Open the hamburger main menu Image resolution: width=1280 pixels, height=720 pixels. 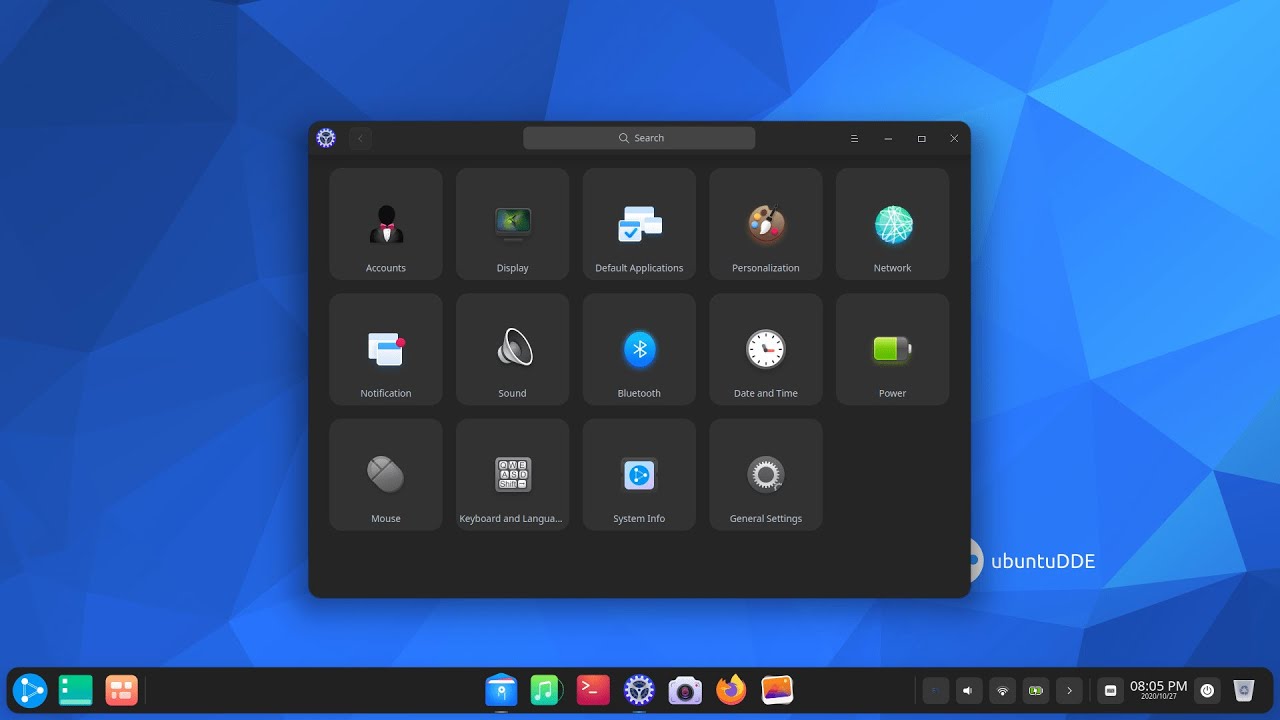(854, 138)
